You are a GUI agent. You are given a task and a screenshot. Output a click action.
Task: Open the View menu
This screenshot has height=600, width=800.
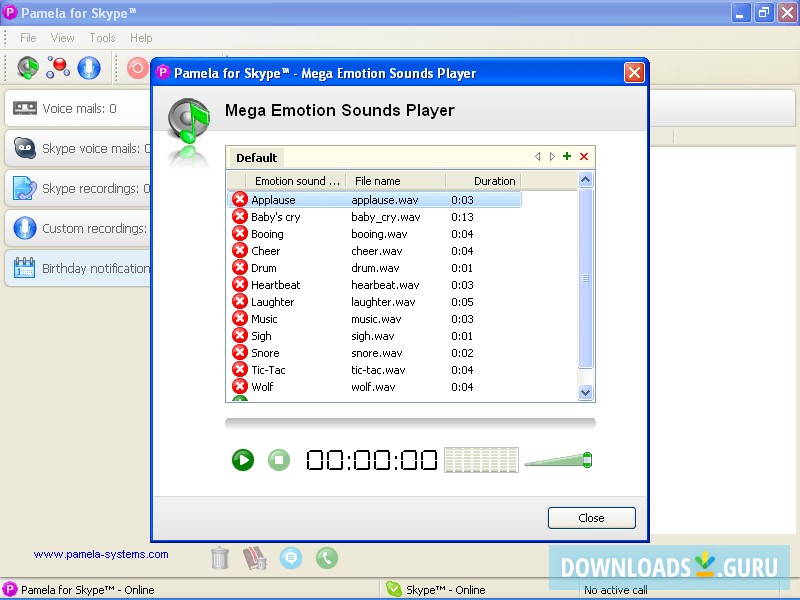click(63, 37)
